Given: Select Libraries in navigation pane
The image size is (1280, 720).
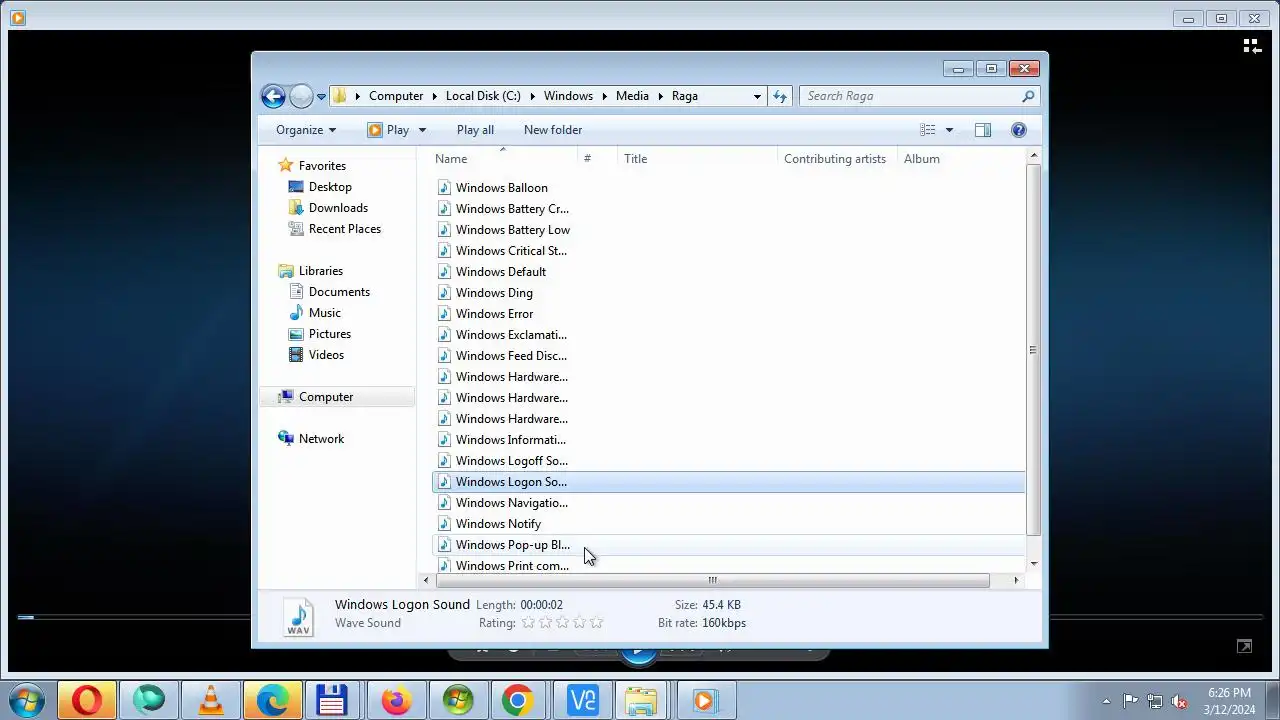Looking at the screenshot, I should click(320, 271).
